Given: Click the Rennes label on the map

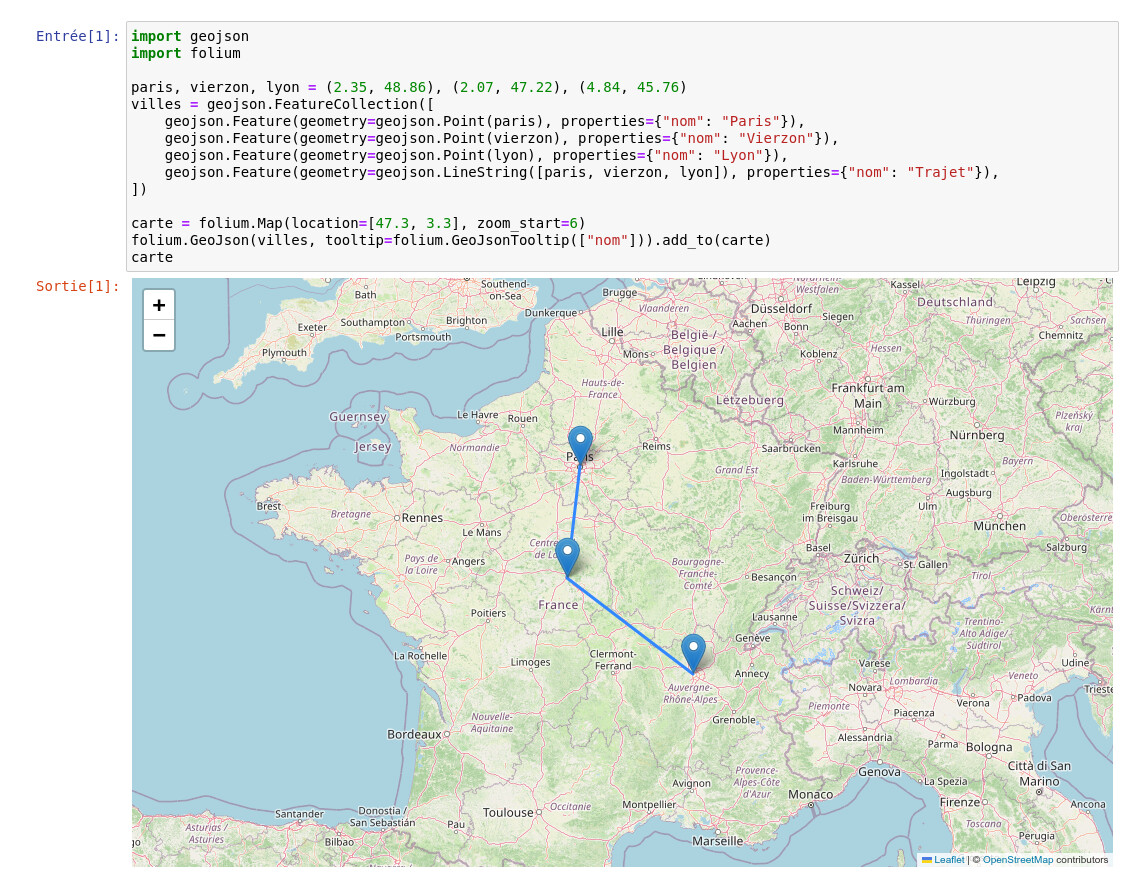Looking at the screenshot, I should (422, 518).
